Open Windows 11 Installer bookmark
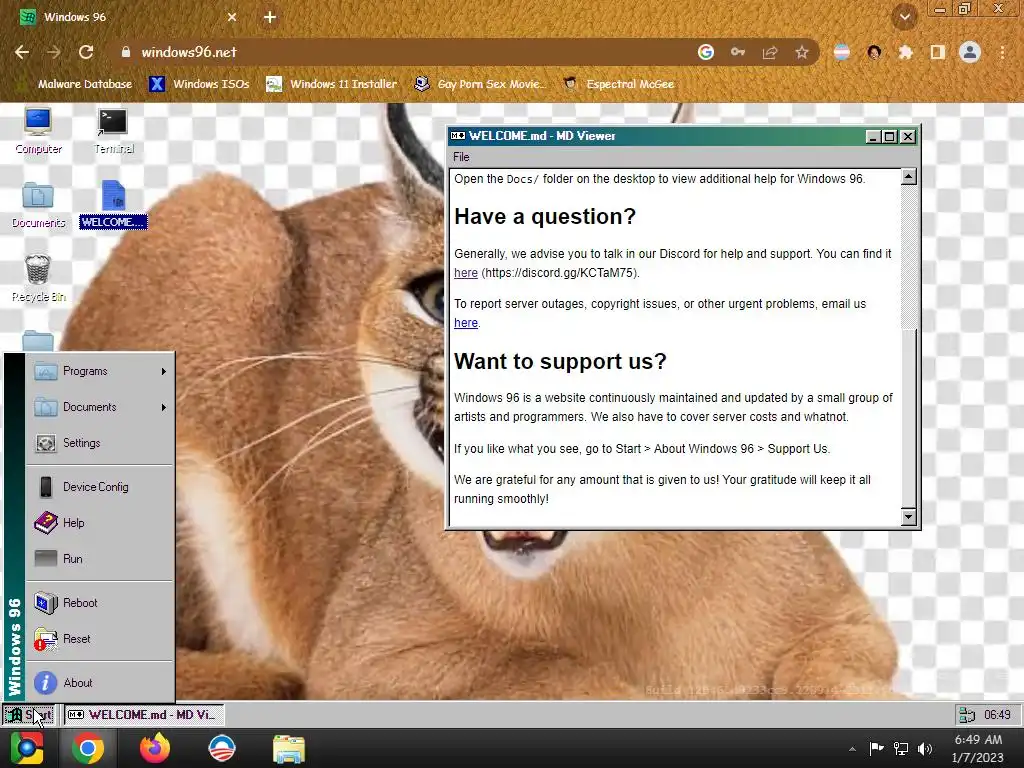The width and height of the screenshot is (1024, 768). [332, 84]
